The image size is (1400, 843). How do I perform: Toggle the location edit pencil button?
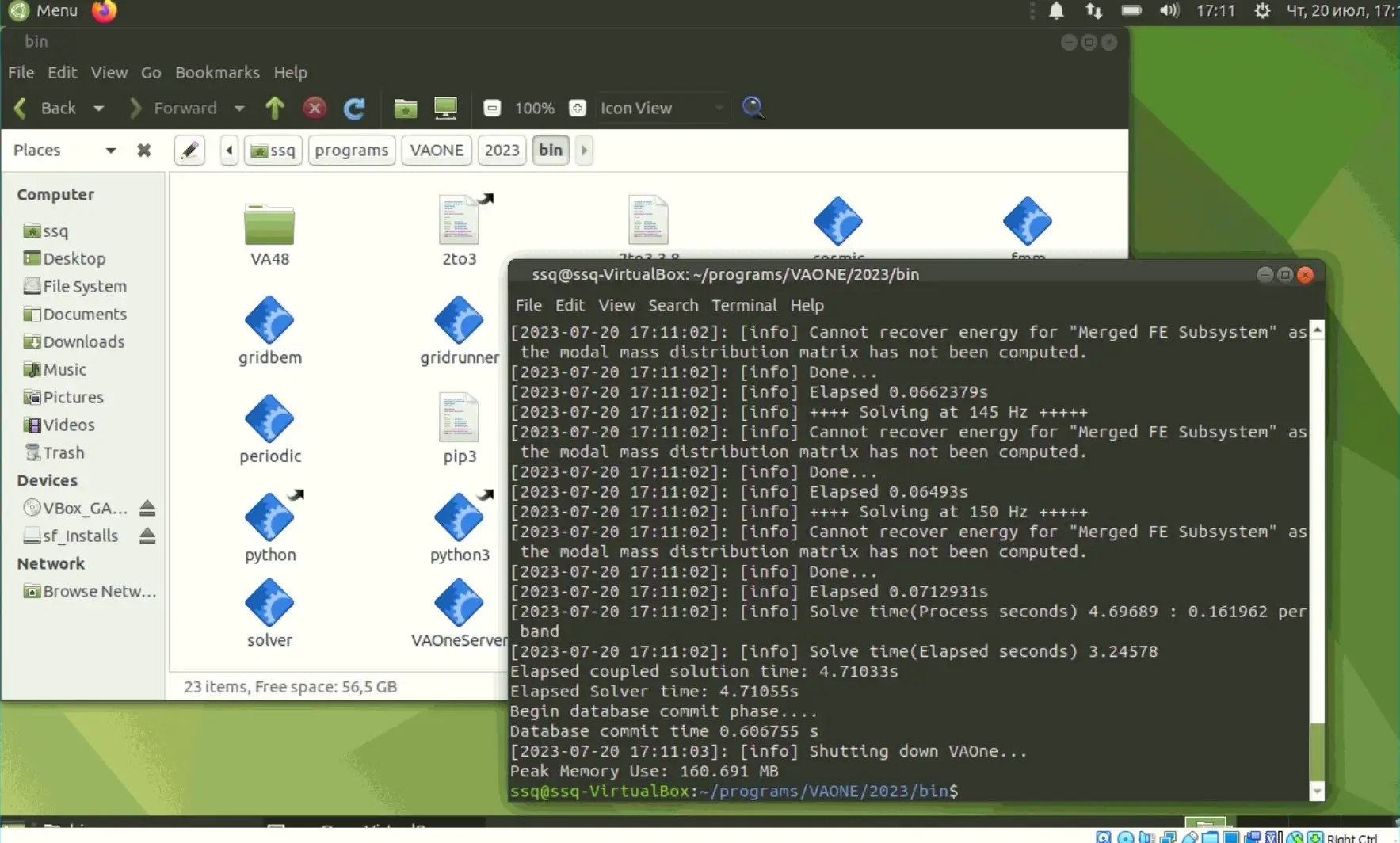click(x=189, y=150)
